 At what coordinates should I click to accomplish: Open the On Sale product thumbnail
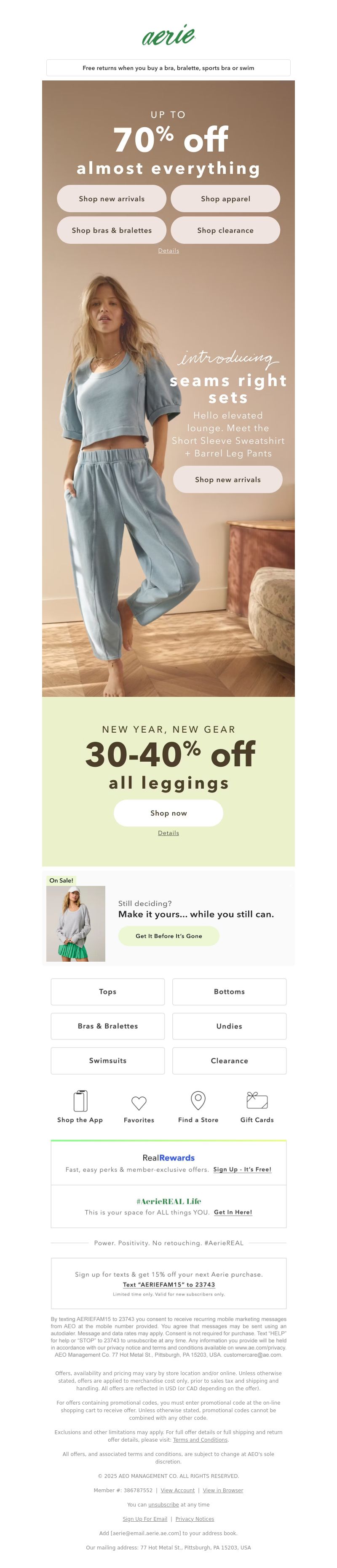click(75, 923)
